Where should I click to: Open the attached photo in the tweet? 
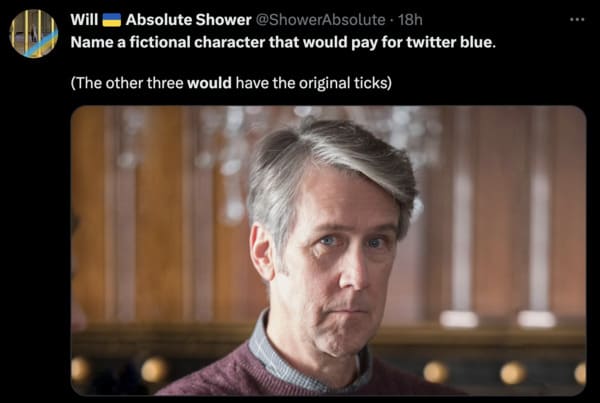point(328,251)
